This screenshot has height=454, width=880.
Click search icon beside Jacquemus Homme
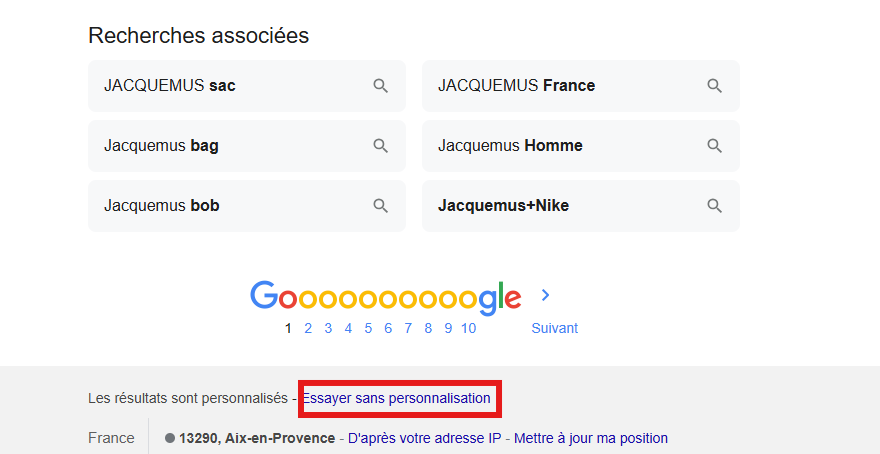[714, 146]
